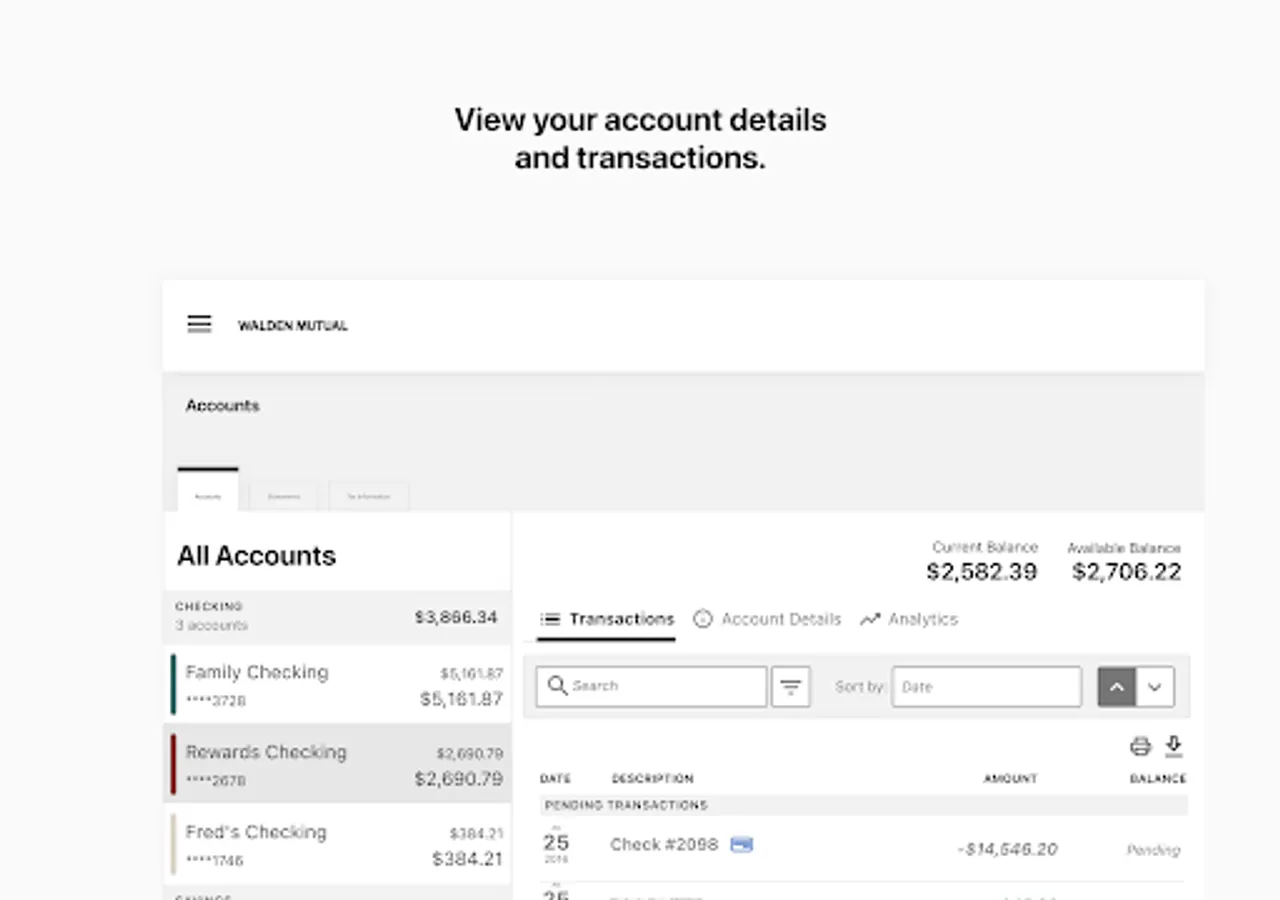Print the transaction list
1280x900 pixels.
click(1140, 746)
